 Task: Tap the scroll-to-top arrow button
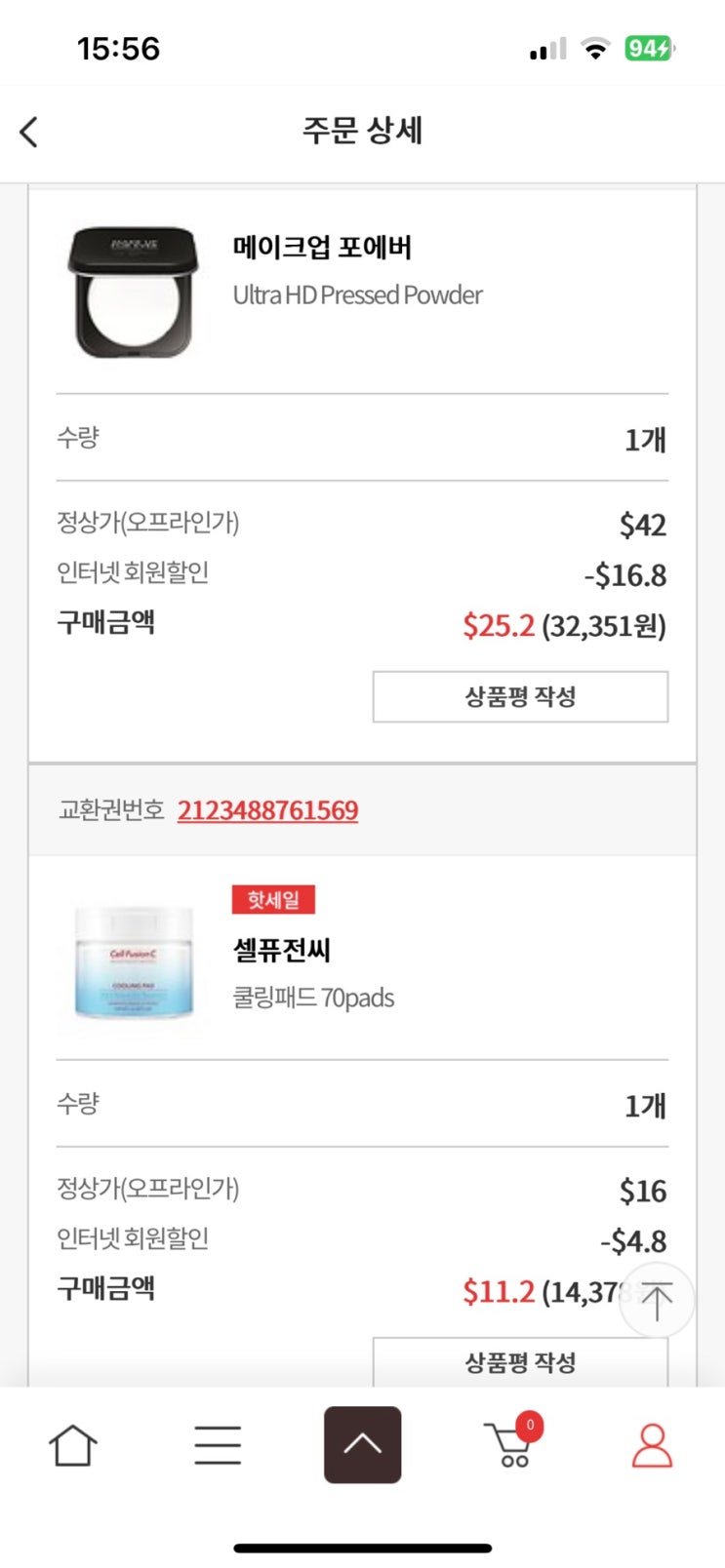(657, 1300)
